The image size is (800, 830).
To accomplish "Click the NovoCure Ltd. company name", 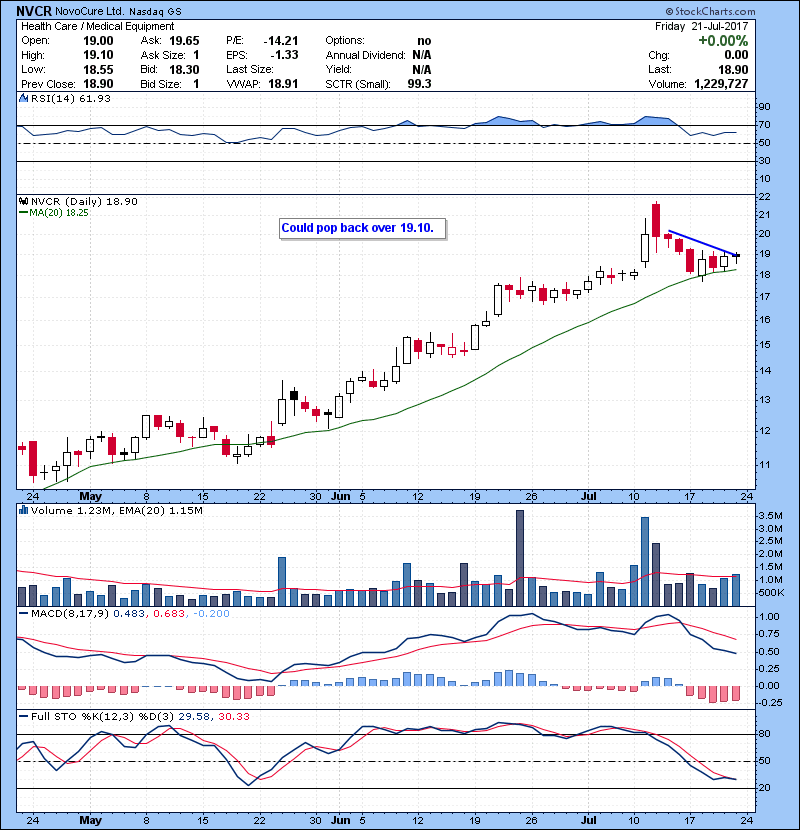I will (89, 11).
